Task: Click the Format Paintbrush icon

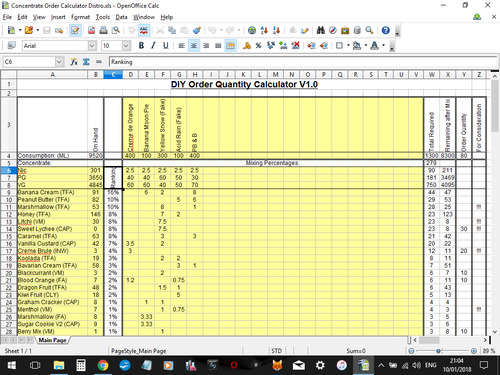Action: pyautogui.click(x=197, y=30)
